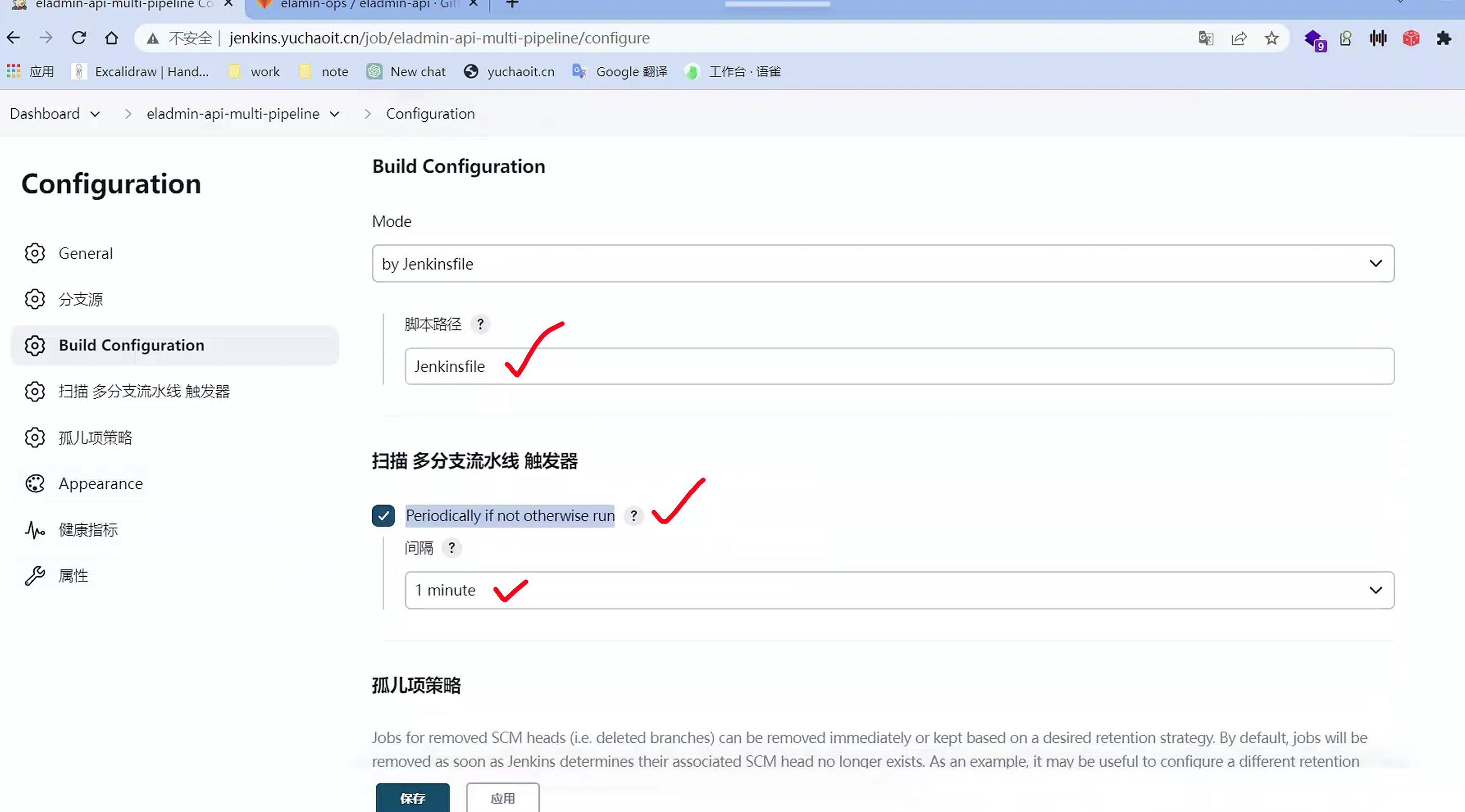Click the browser reload page icon
This screenshot has height=812, width=1465.
(79, 38)
